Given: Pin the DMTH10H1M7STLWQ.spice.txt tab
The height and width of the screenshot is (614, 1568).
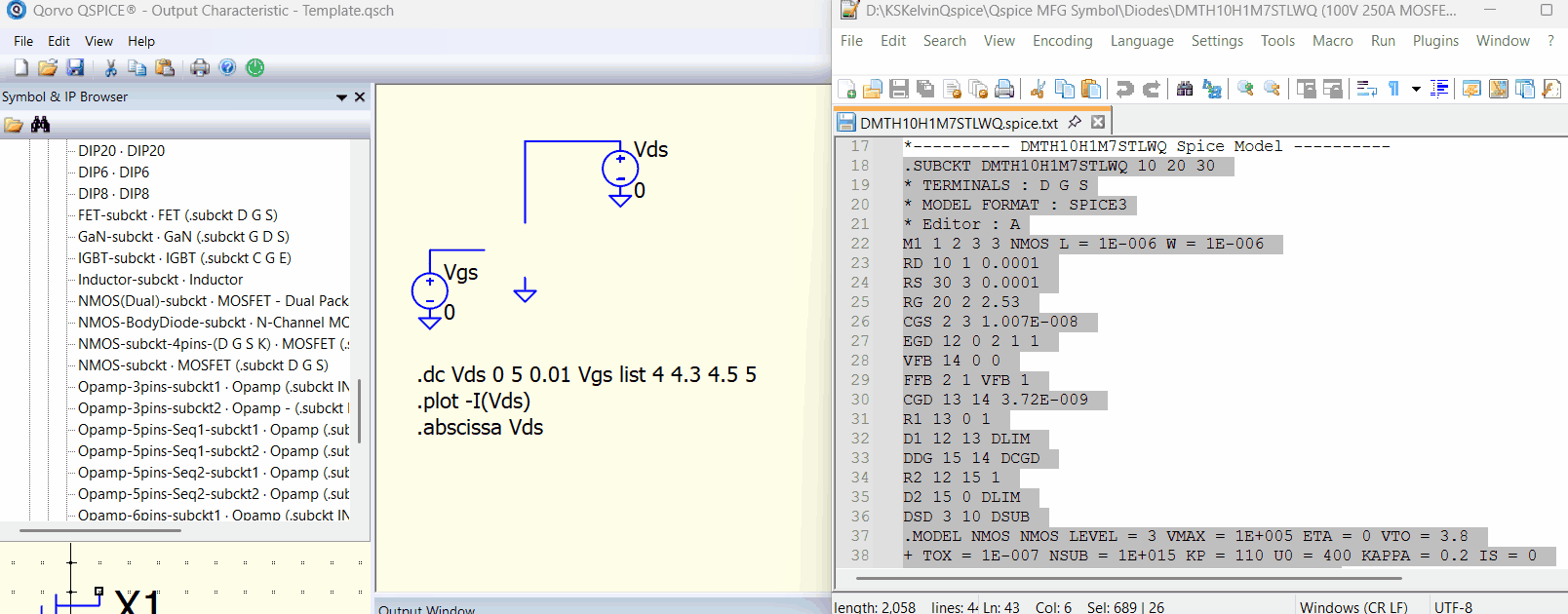Looking at the screenshot, I should tap(1075, 123).
